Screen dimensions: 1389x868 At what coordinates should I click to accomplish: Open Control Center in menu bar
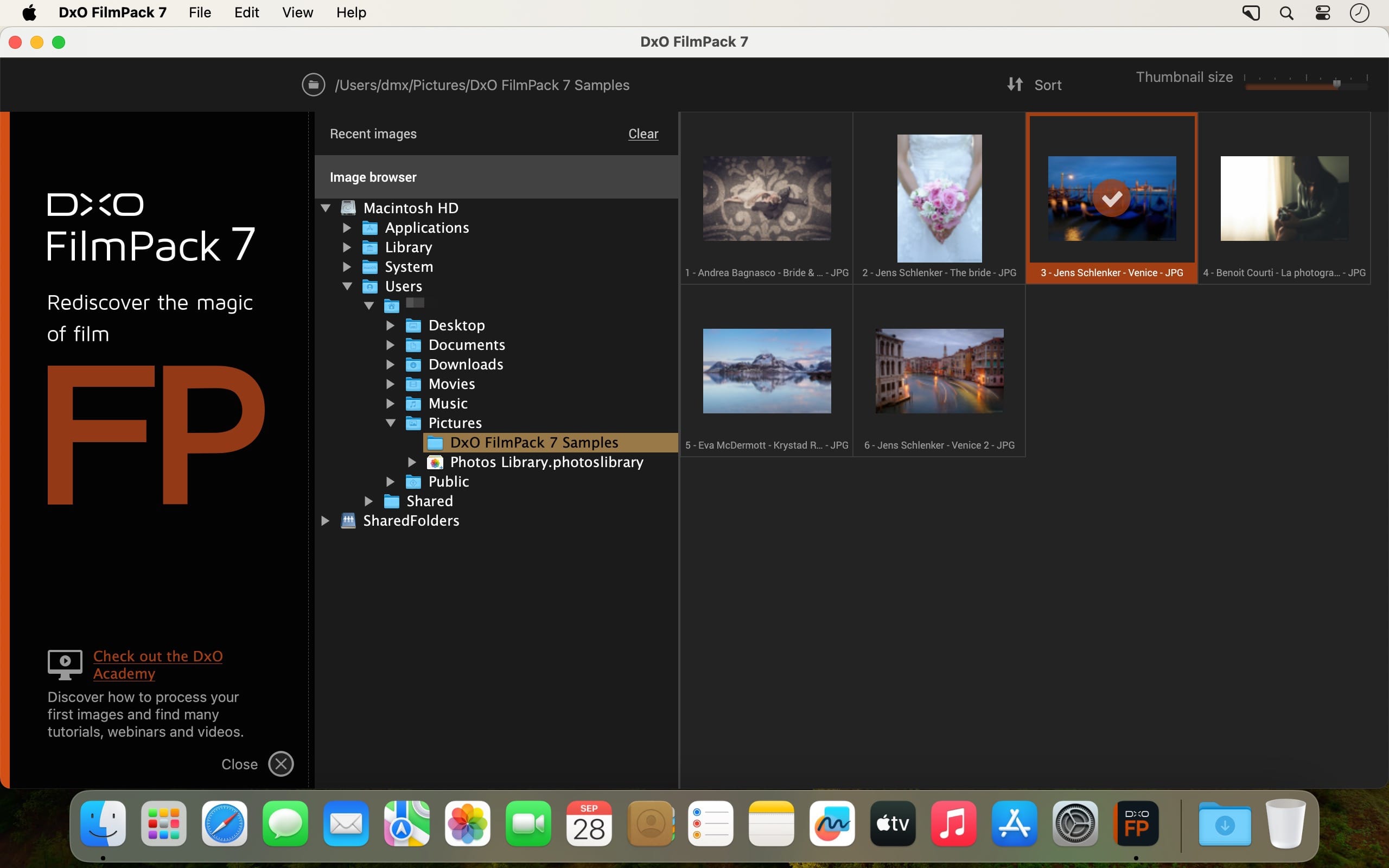[x=1323, y=12]
